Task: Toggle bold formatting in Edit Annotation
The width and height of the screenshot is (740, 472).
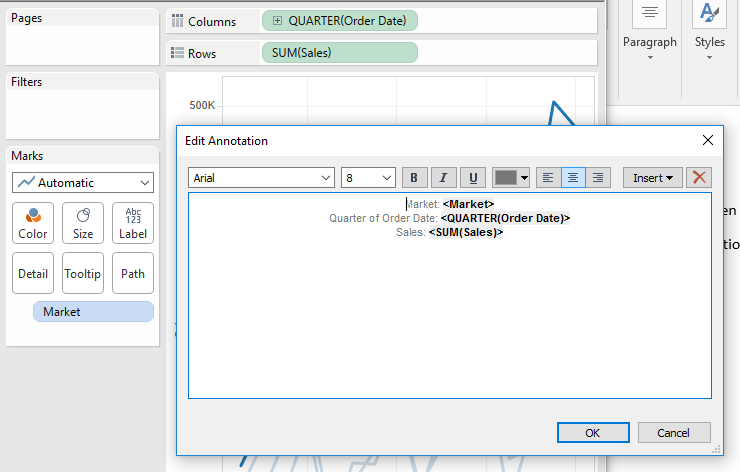Action: point(414,178)
